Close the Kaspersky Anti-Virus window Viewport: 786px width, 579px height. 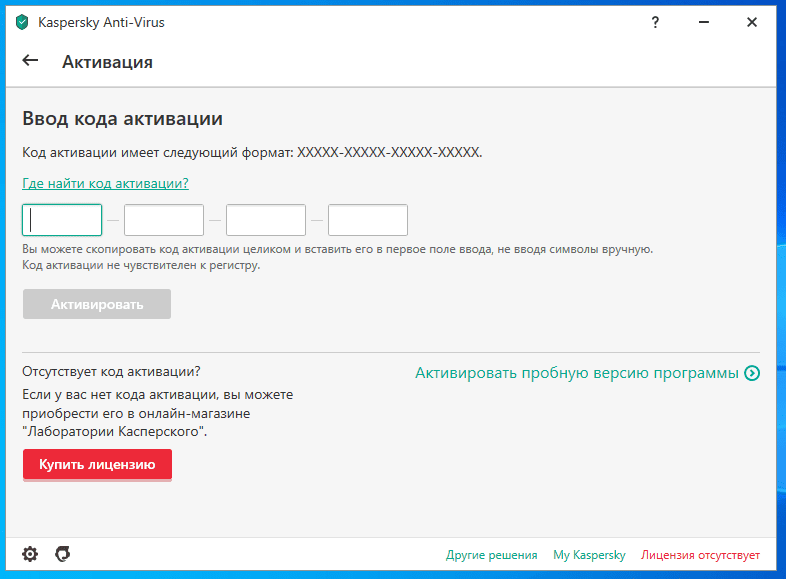point(752,22)
